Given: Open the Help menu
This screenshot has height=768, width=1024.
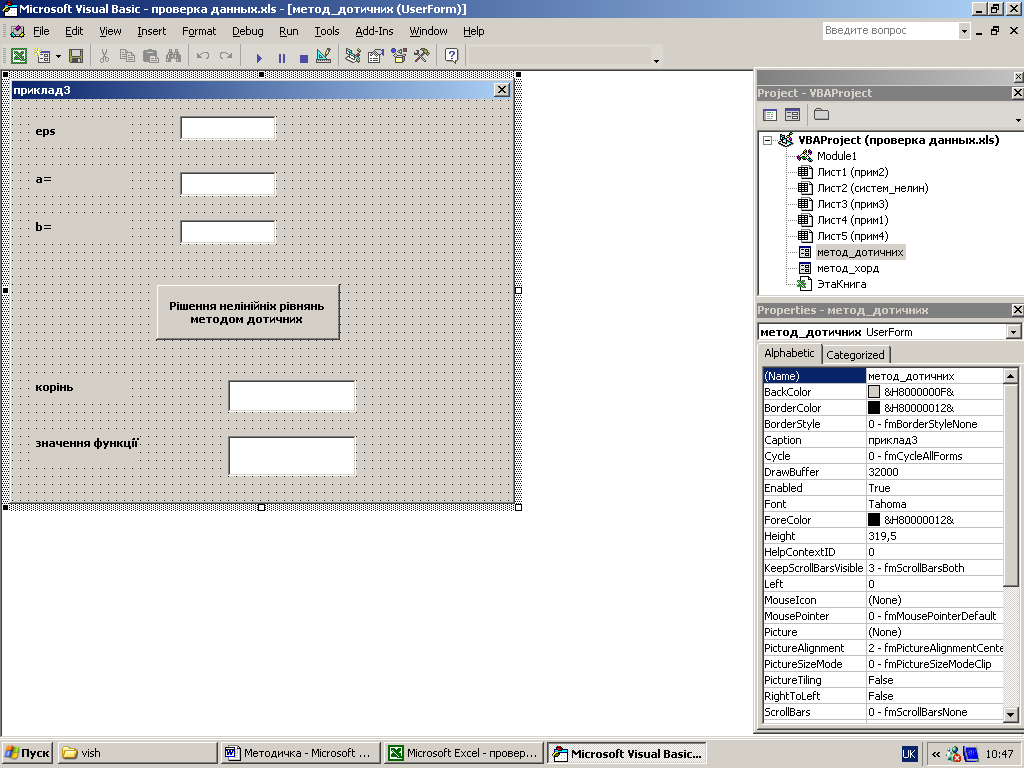Looking at the screenshot, I should tap(473, 31).
